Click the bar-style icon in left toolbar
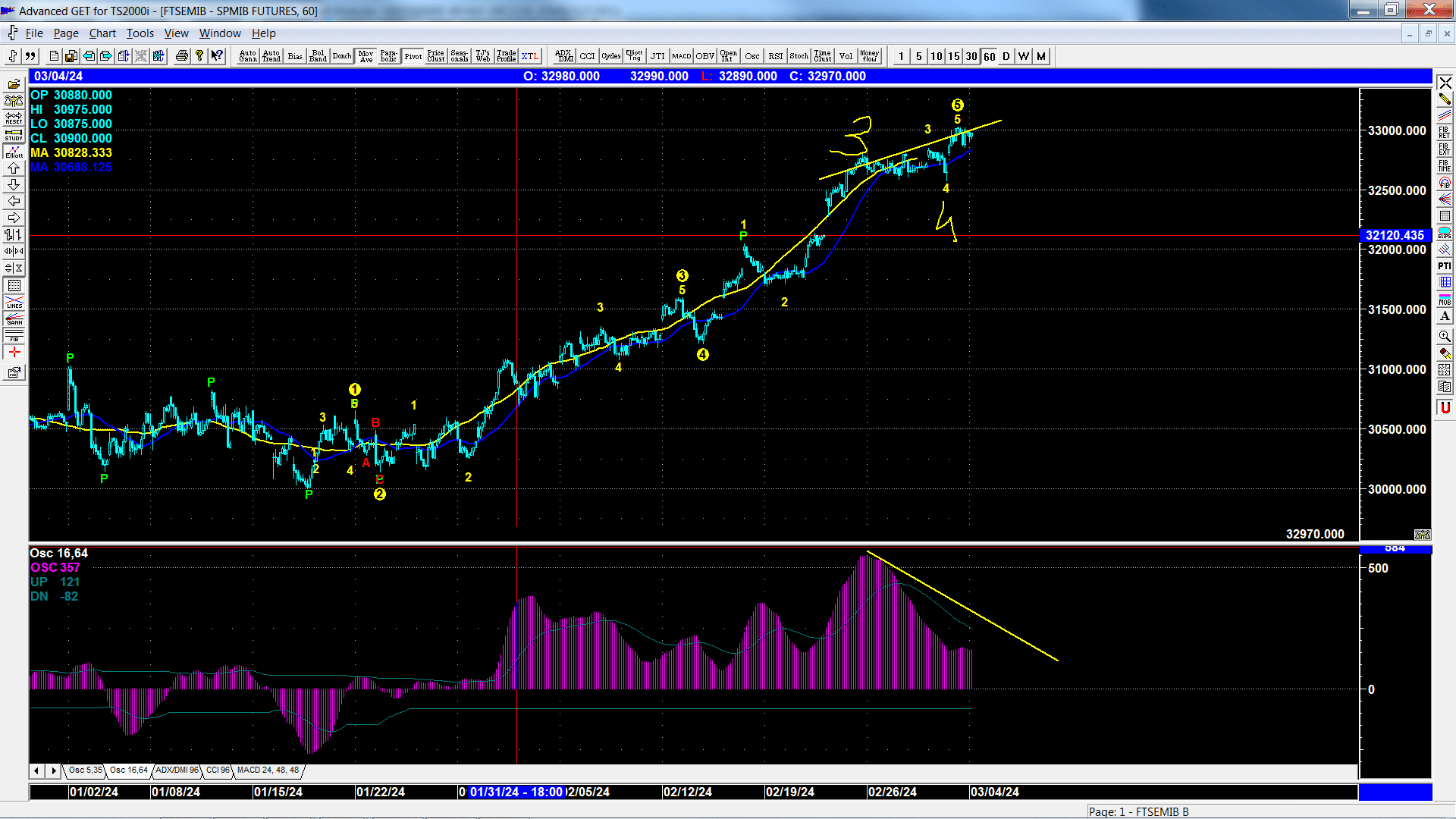This screenshot has height=819, width=1456. pos(14,234)
